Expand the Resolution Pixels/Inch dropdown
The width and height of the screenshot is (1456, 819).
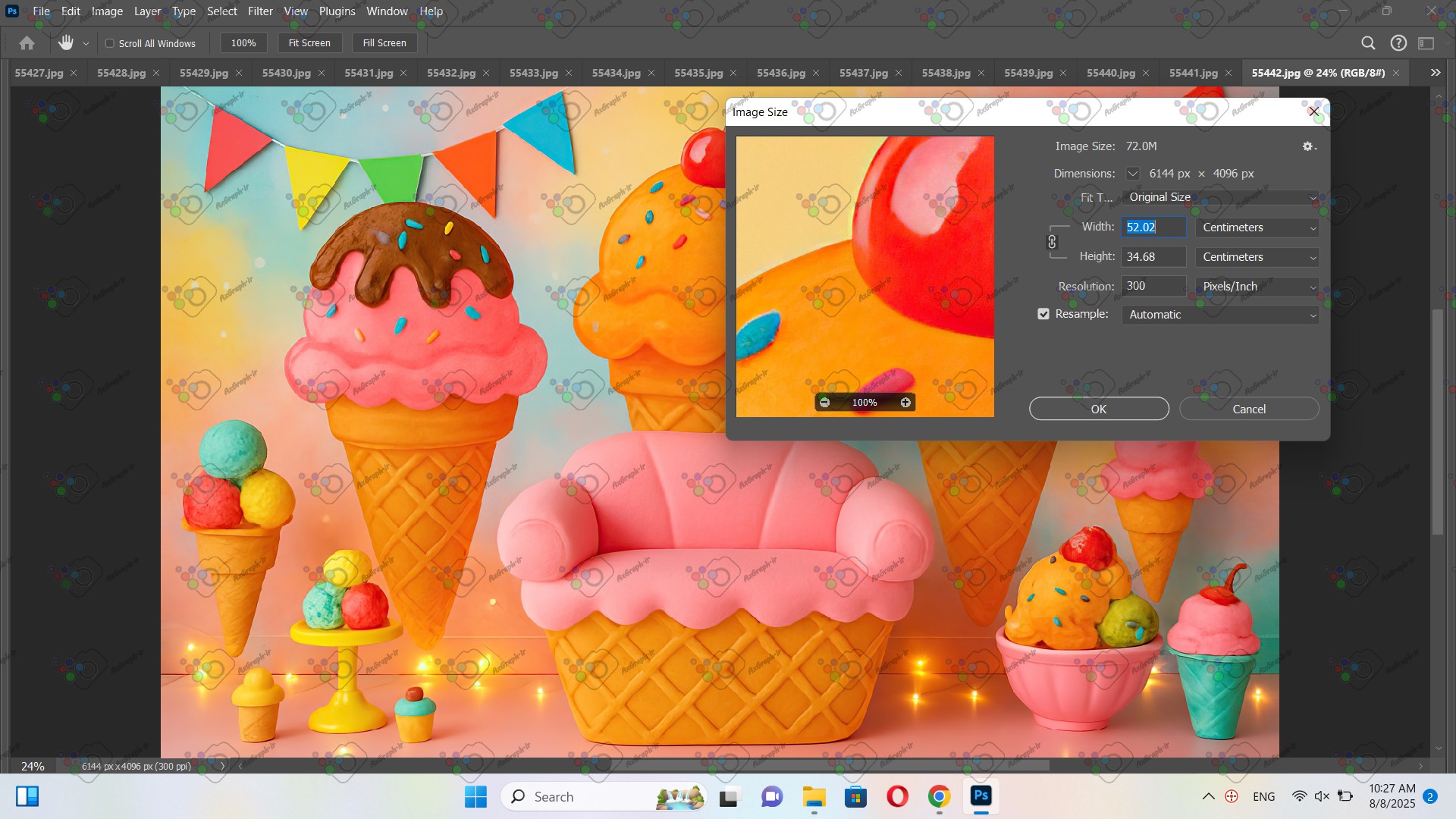click(1257, 287)
